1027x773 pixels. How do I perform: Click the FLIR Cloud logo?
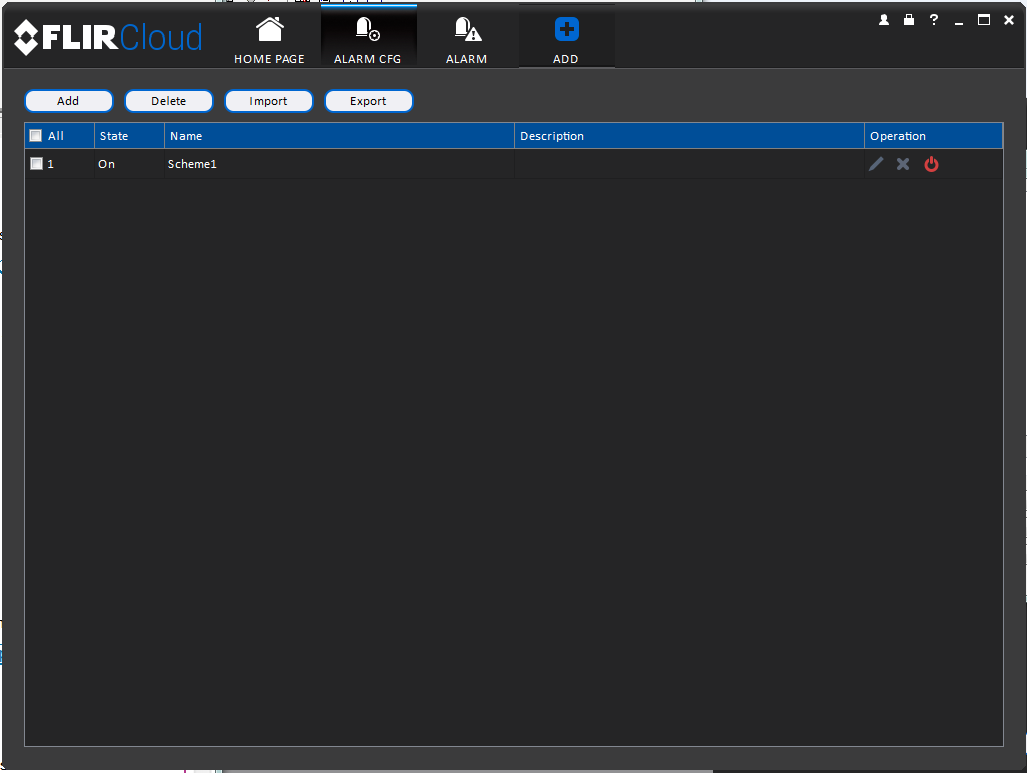click(x=108, y=37)
